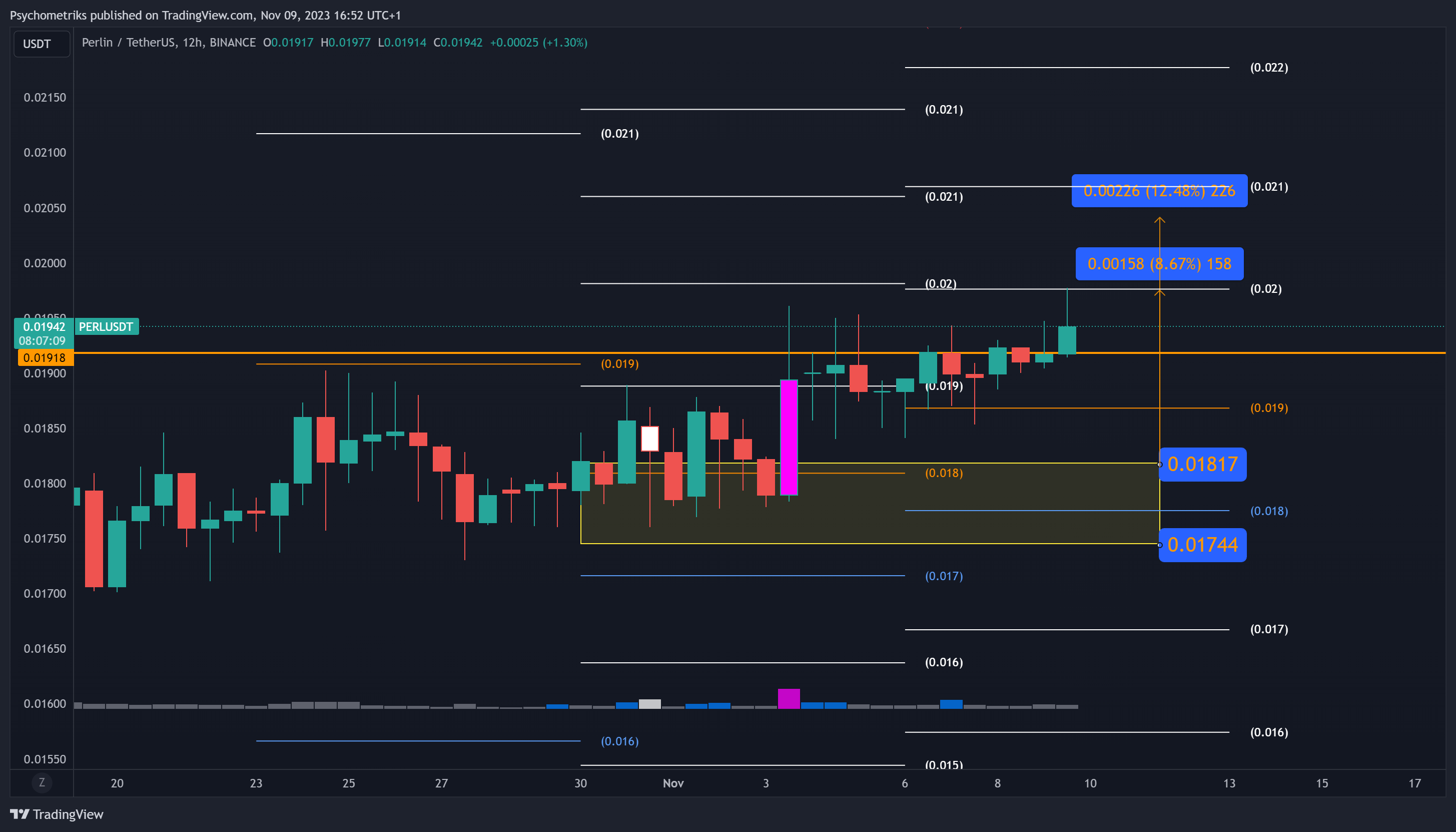Click the Z timezone button
This screenshot has height=832, width=1456.
42,783
